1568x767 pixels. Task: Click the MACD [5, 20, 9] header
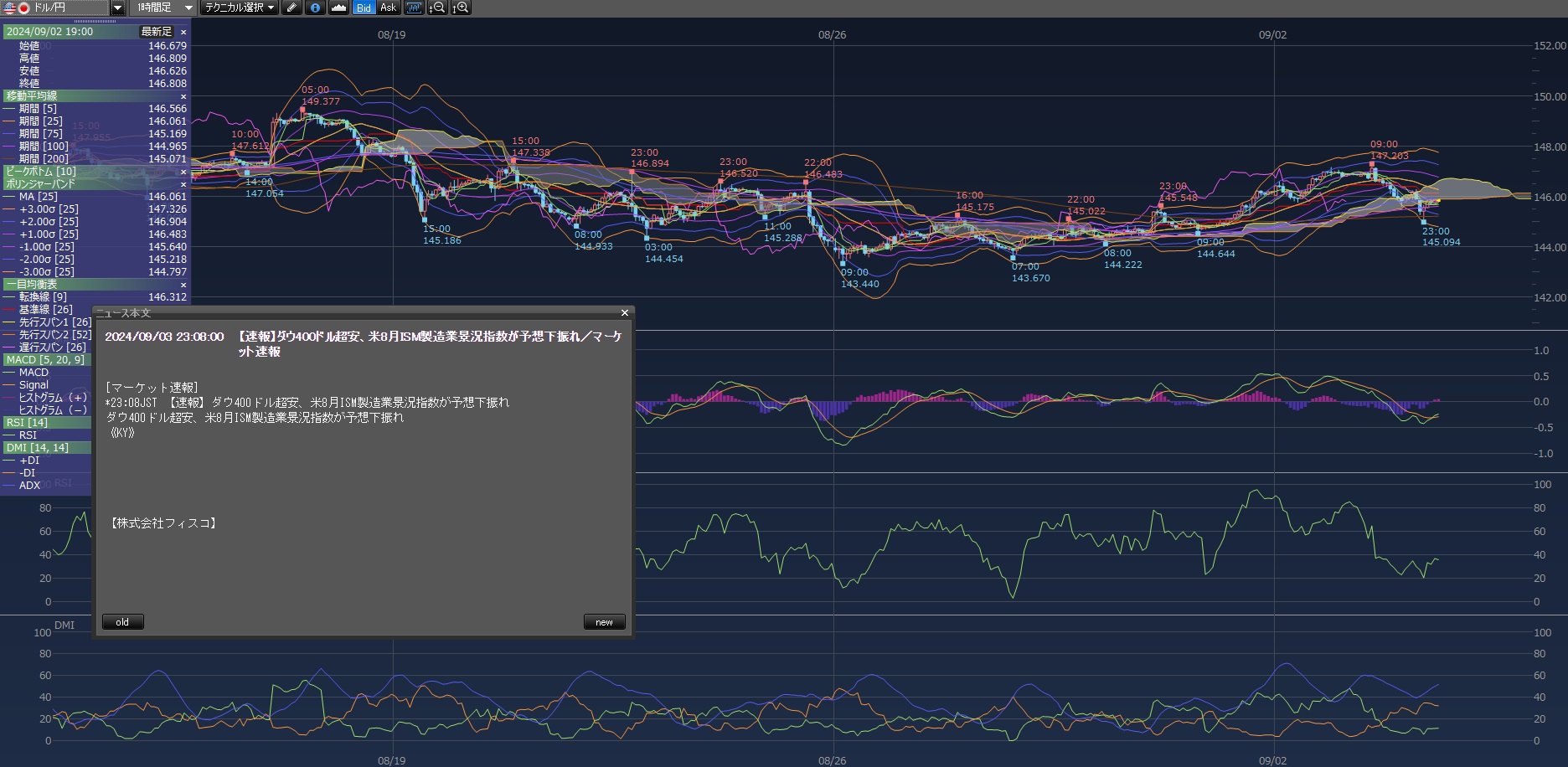(46, 360)
